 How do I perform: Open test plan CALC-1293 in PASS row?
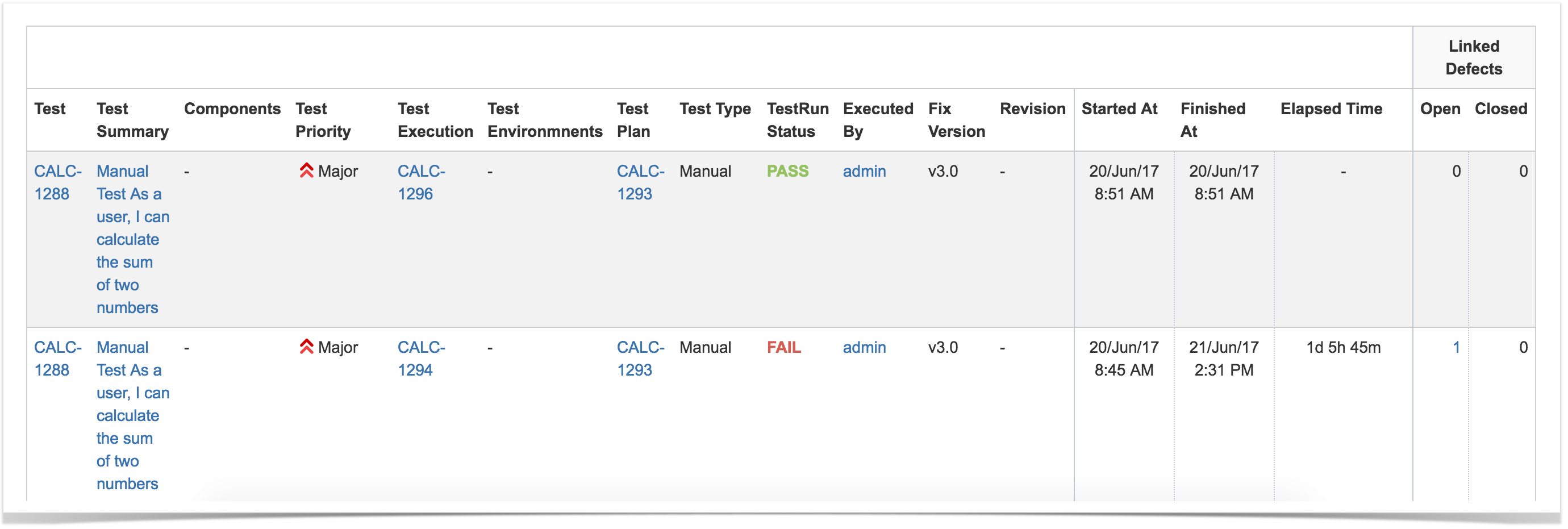pyautogui.click(x=640, y=182)
